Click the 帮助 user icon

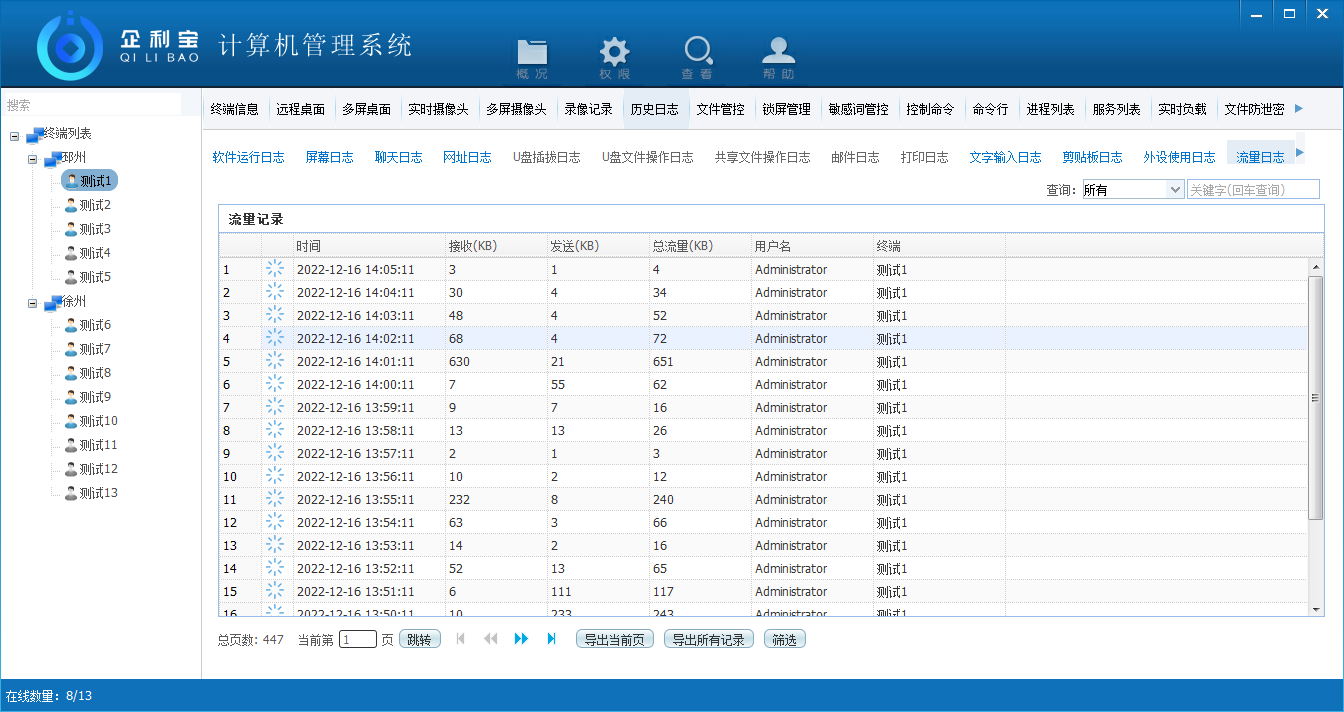click(x=778, y=54)
